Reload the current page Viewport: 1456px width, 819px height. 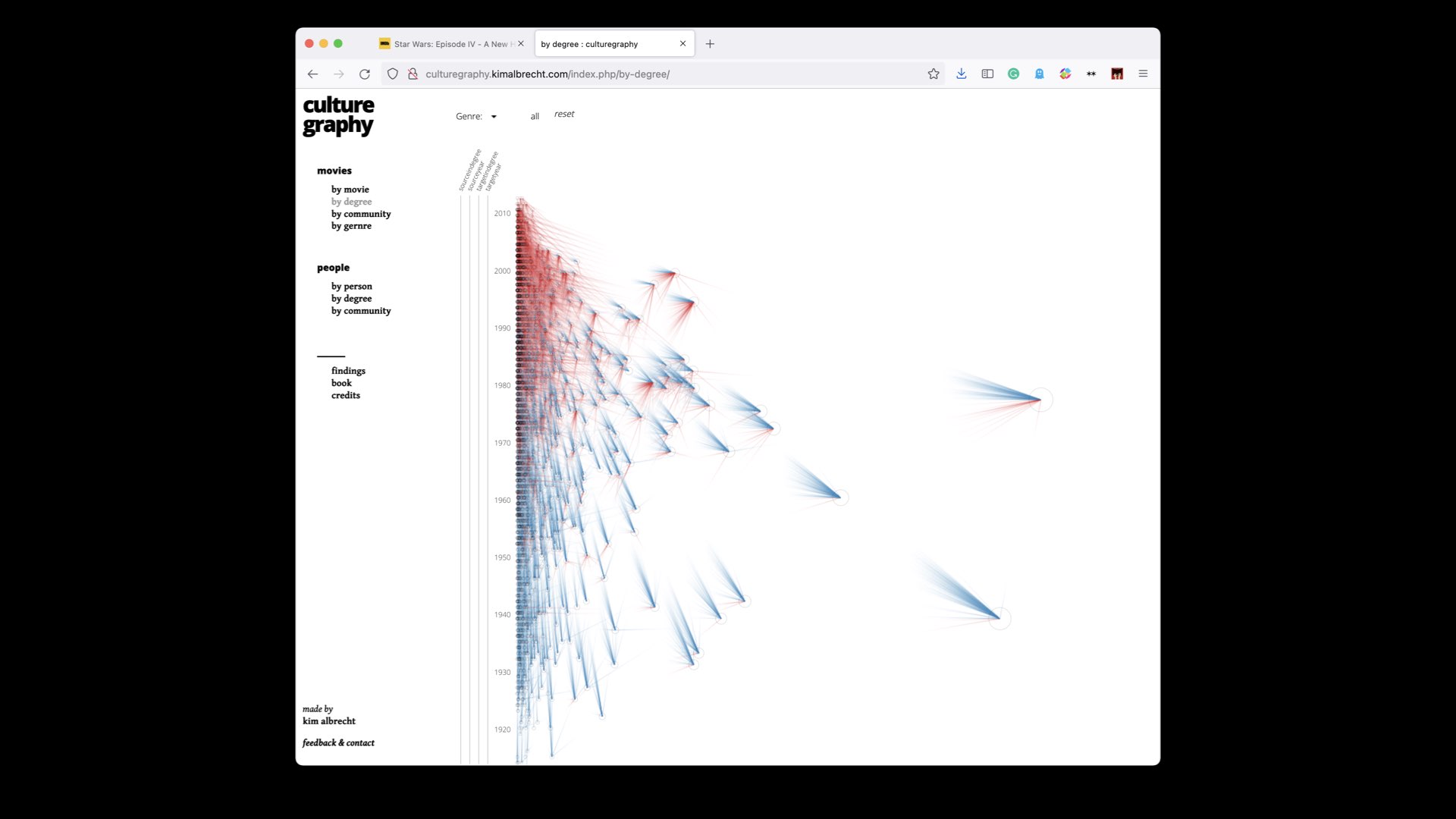pos(365,74)
